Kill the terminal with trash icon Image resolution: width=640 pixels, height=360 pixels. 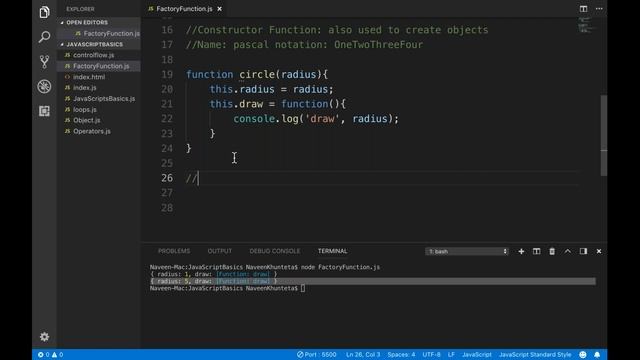[552, 251]
